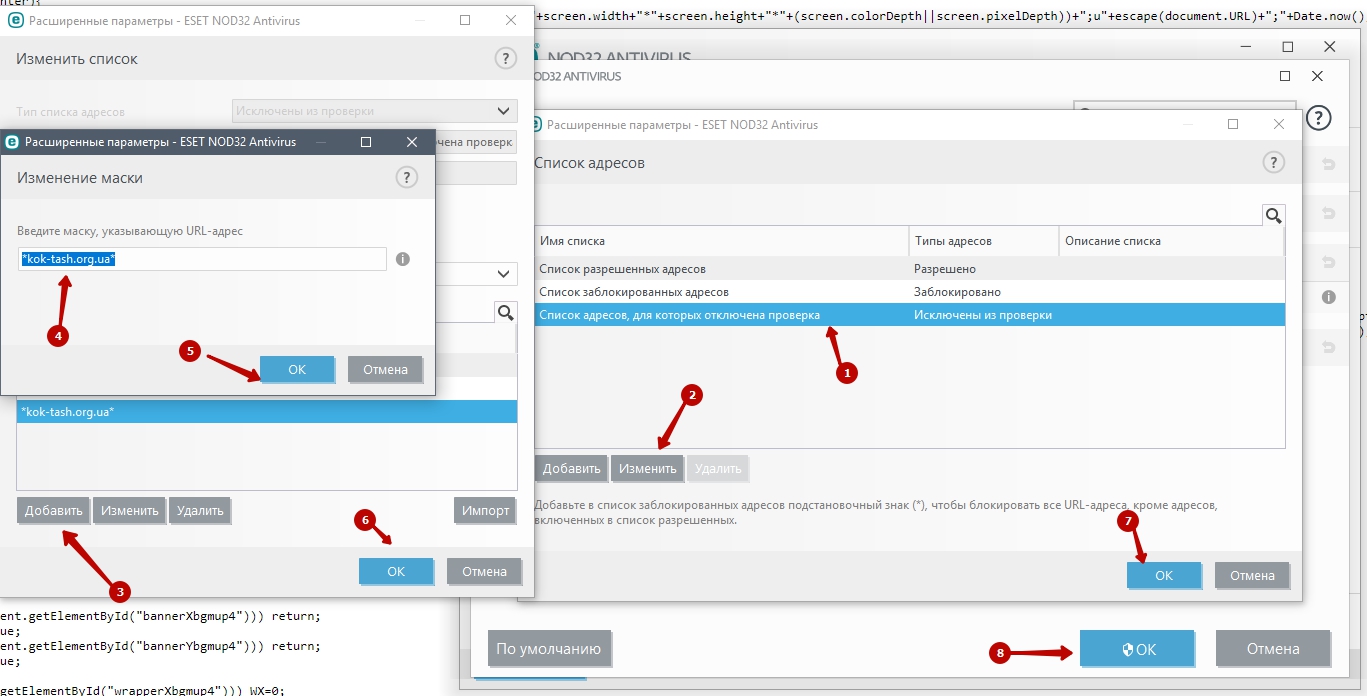This screenshot has width=1367, height=696.
Task: Click the По умолчанию button
Action: pos(548,649)
